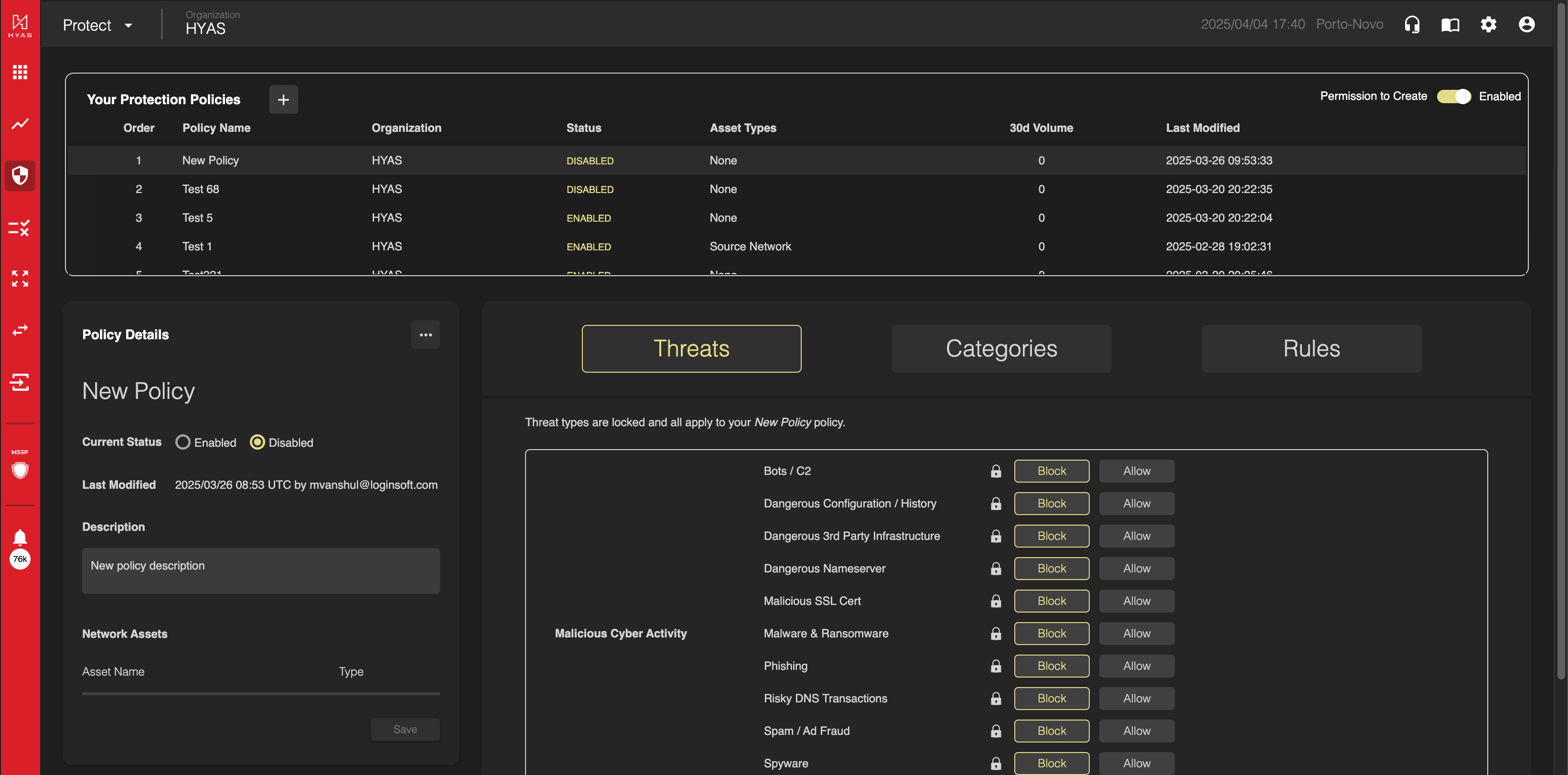Open the support headset icon

(x=1412, y=24)
